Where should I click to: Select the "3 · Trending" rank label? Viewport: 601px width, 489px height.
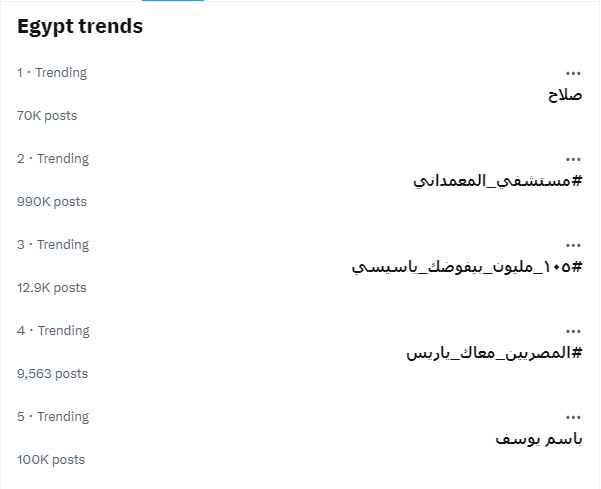point(52,245)
